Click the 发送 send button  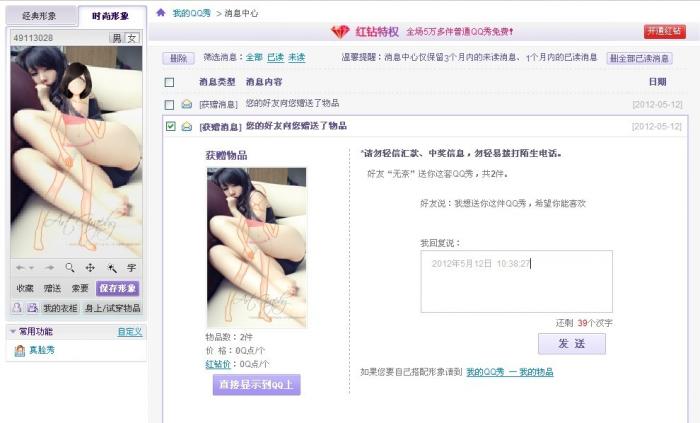(x=572, y=344)
